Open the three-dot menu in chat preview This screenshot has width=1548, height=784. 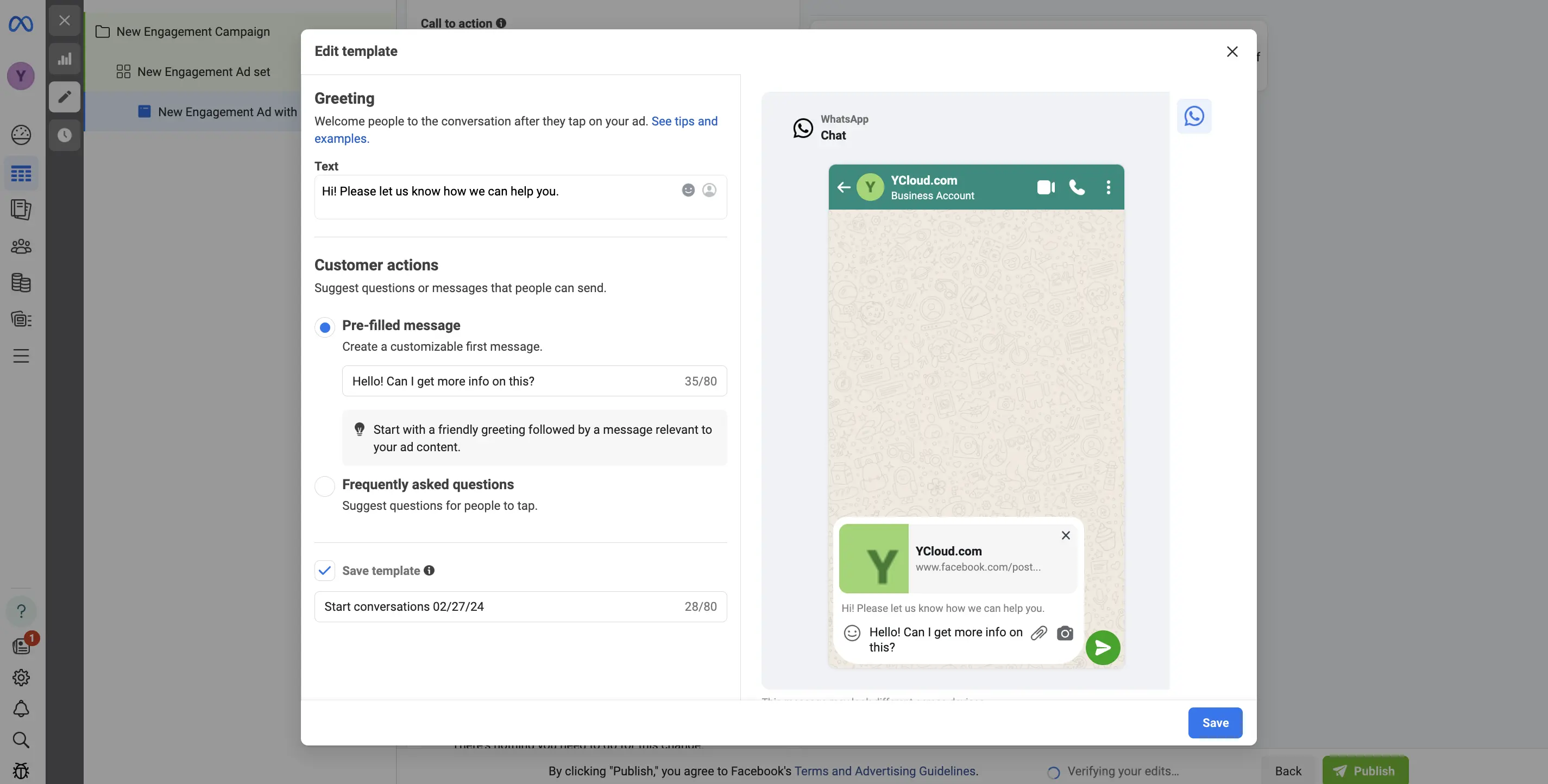(x=1108, y=187)
